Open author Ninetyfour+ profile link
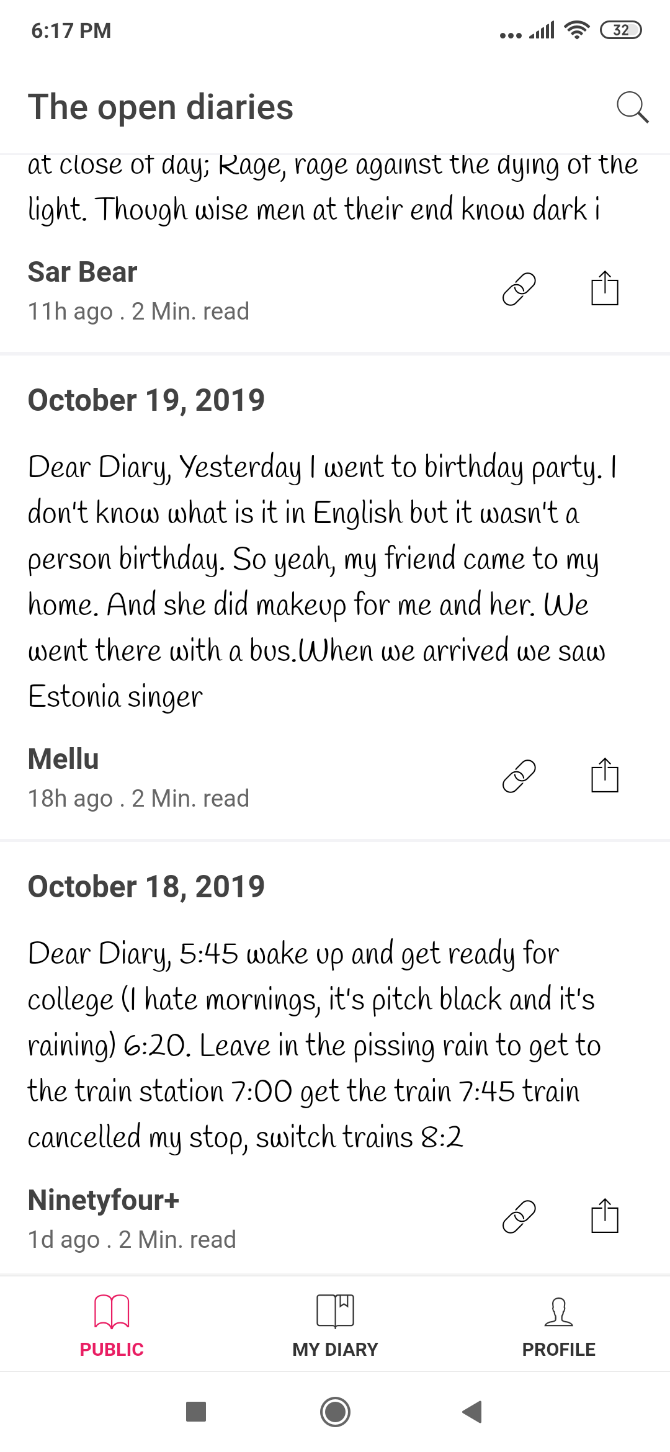This screenshot has height=1452, width=670. (104, 1200)
